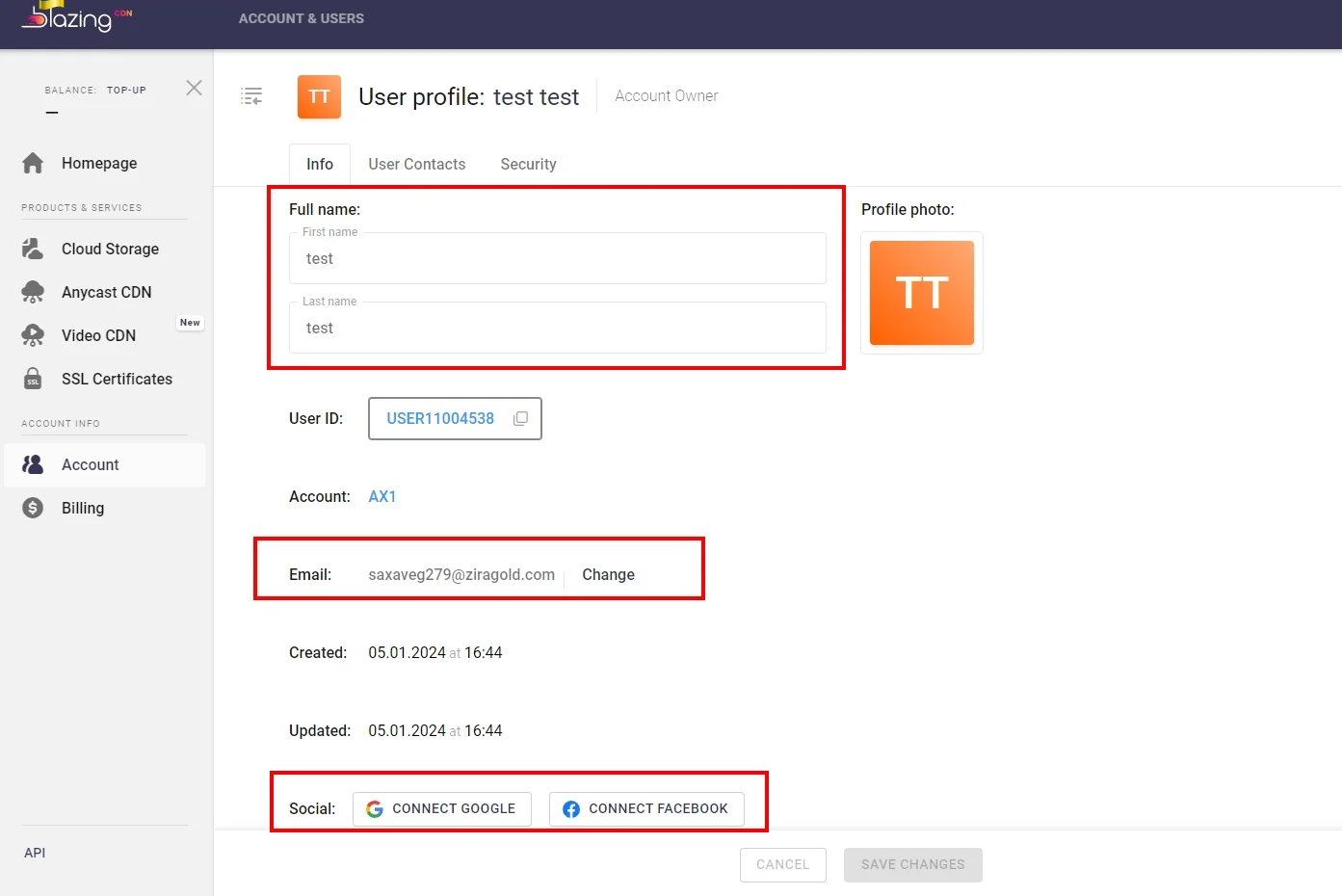
Task: Switch to the User Contacts tab
Action: [417, 164]
